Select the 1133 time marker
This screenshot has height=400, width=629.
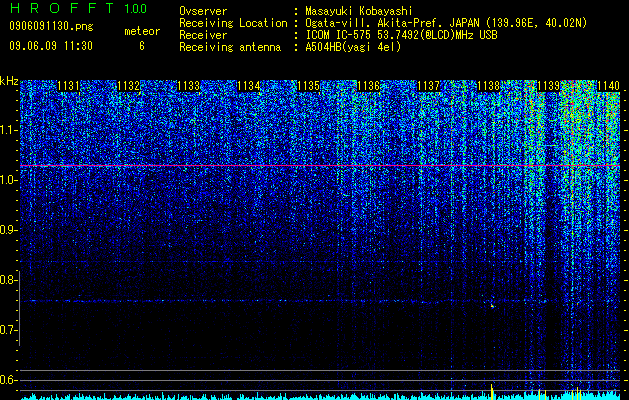(189, 86)
